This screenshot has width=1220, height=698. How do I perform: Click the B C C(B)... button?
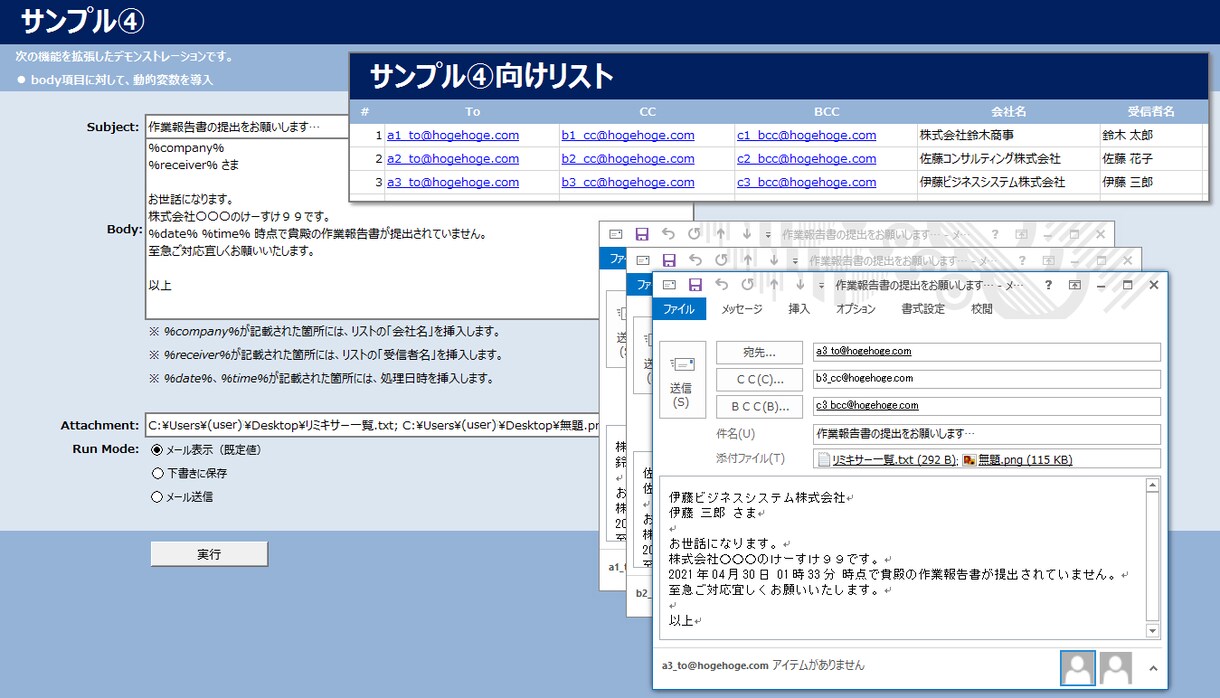pyautogui.click(x=760, y=406)
